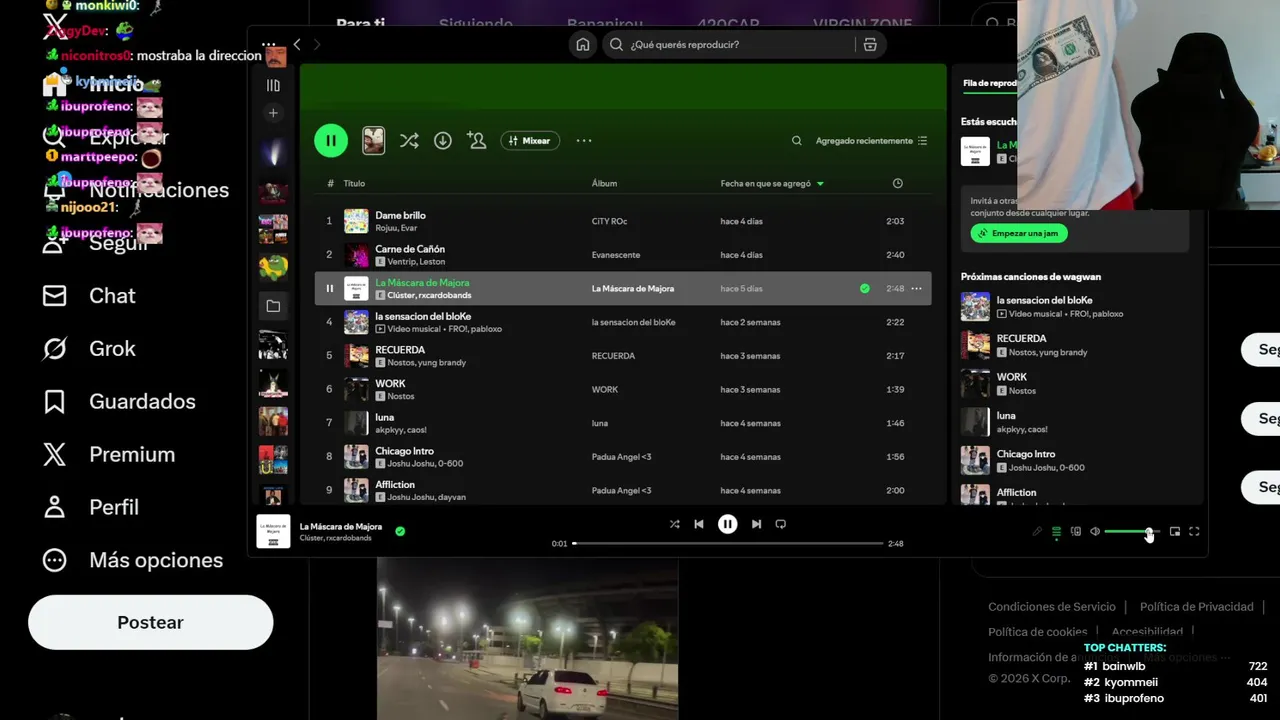The height and width of the screenshot is (720, 1280).
Task: Select the 'luna' track in the list
Action: 623,423
